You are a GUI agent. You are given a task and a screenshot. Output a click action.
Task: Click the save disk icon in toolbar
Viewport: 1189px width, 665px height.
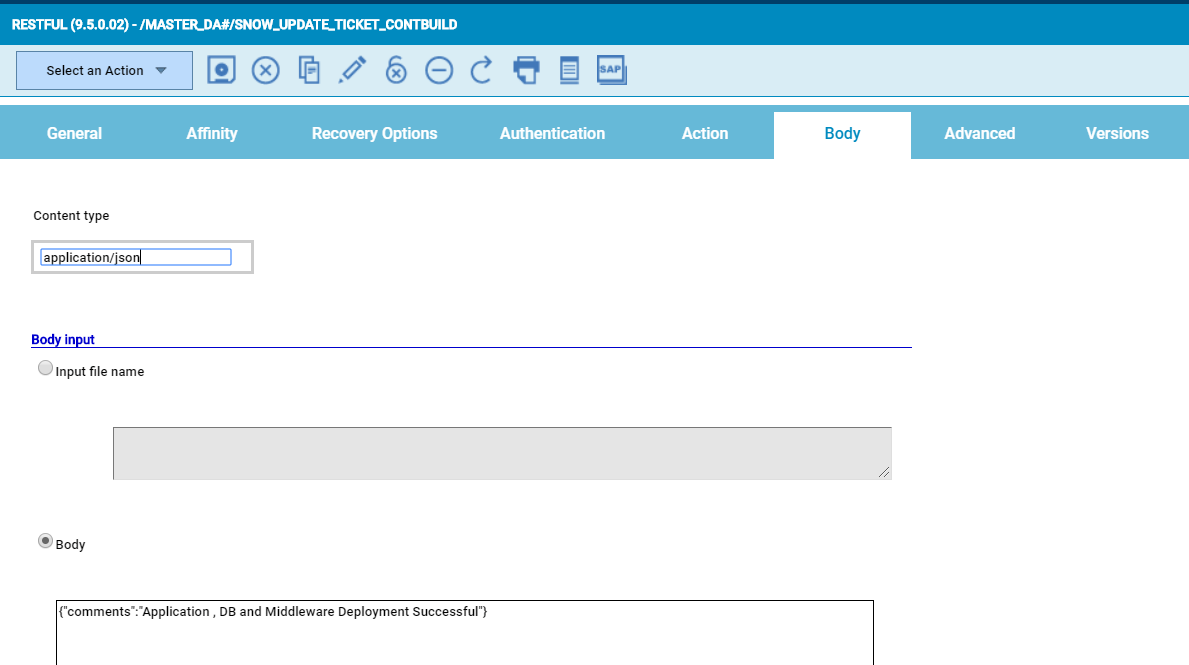(x=221, y=70)
